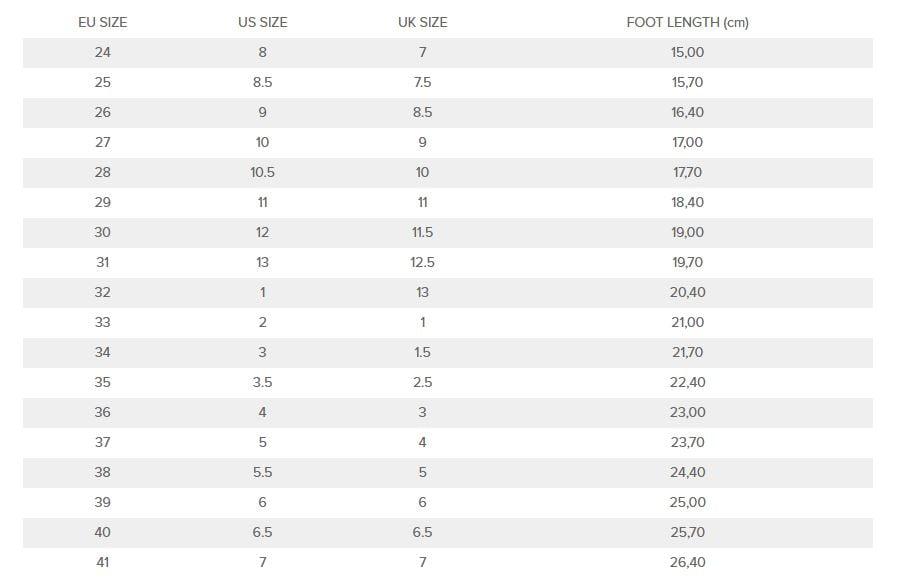The image size is (903, 586).
Task: Click foot length 23,00 value
Action: [688, 412]
